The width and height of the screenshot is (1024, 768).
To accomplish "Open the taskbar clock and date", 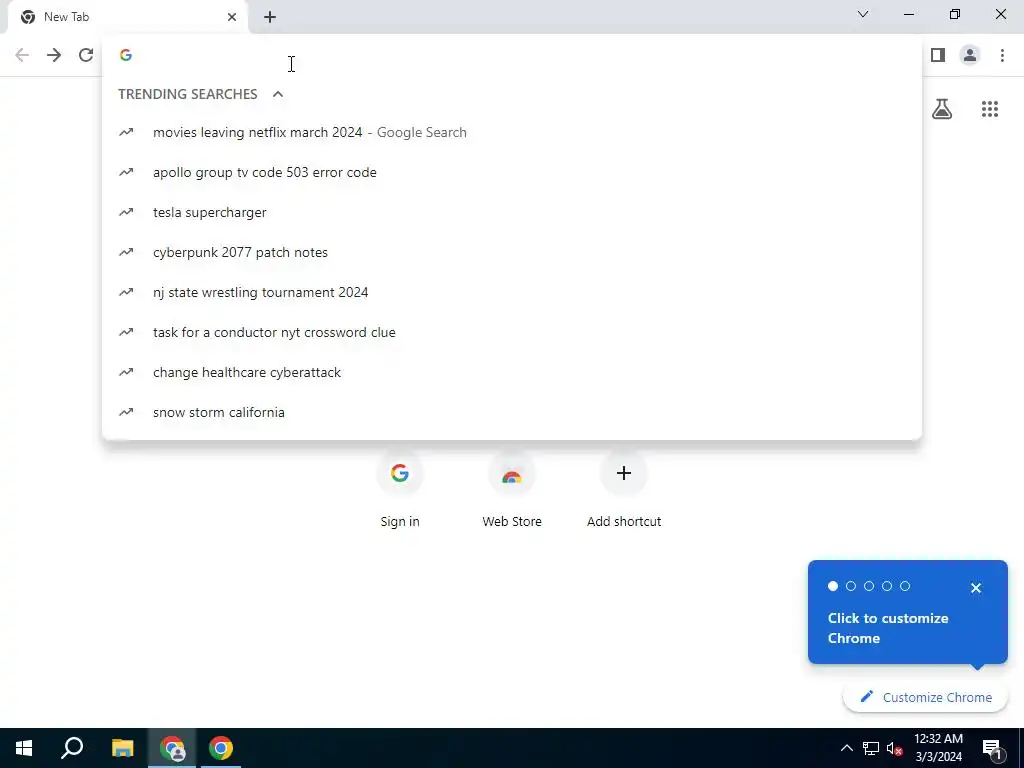I will 938,748.
